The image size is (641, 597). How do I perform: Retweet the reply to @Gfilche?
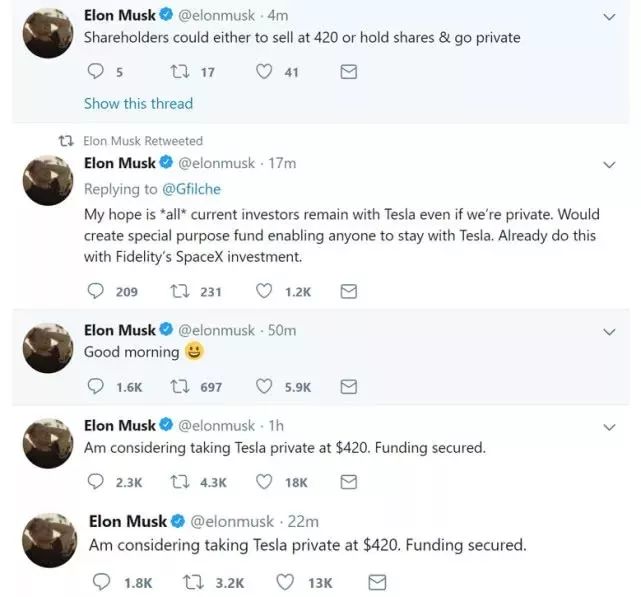click(179, 292)
